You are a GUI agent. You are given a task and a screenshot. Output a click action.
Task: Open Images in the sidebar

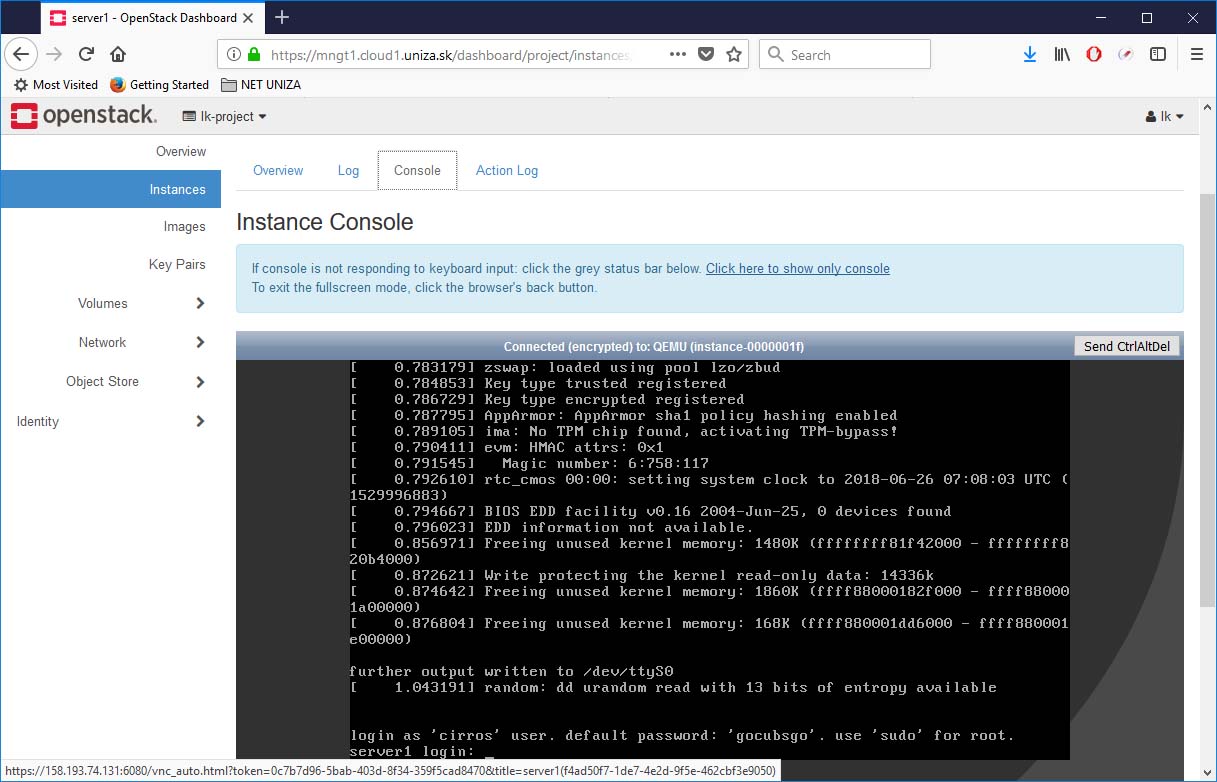click(184, 227)
